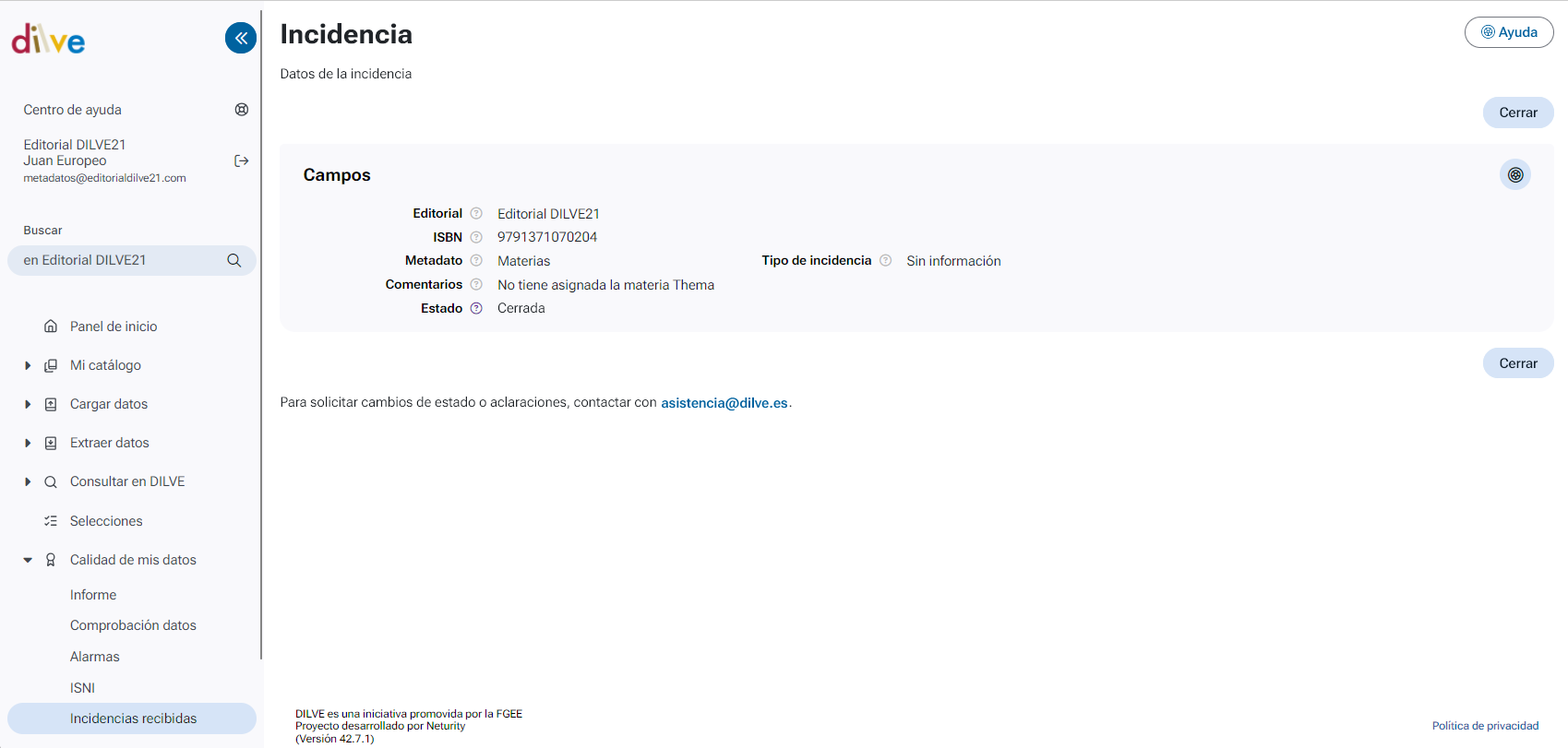Click the logout icon next to Juan Europeo
Viewport: 1568px width, 748px height.
pyautogui.click(x=242, y=161)
